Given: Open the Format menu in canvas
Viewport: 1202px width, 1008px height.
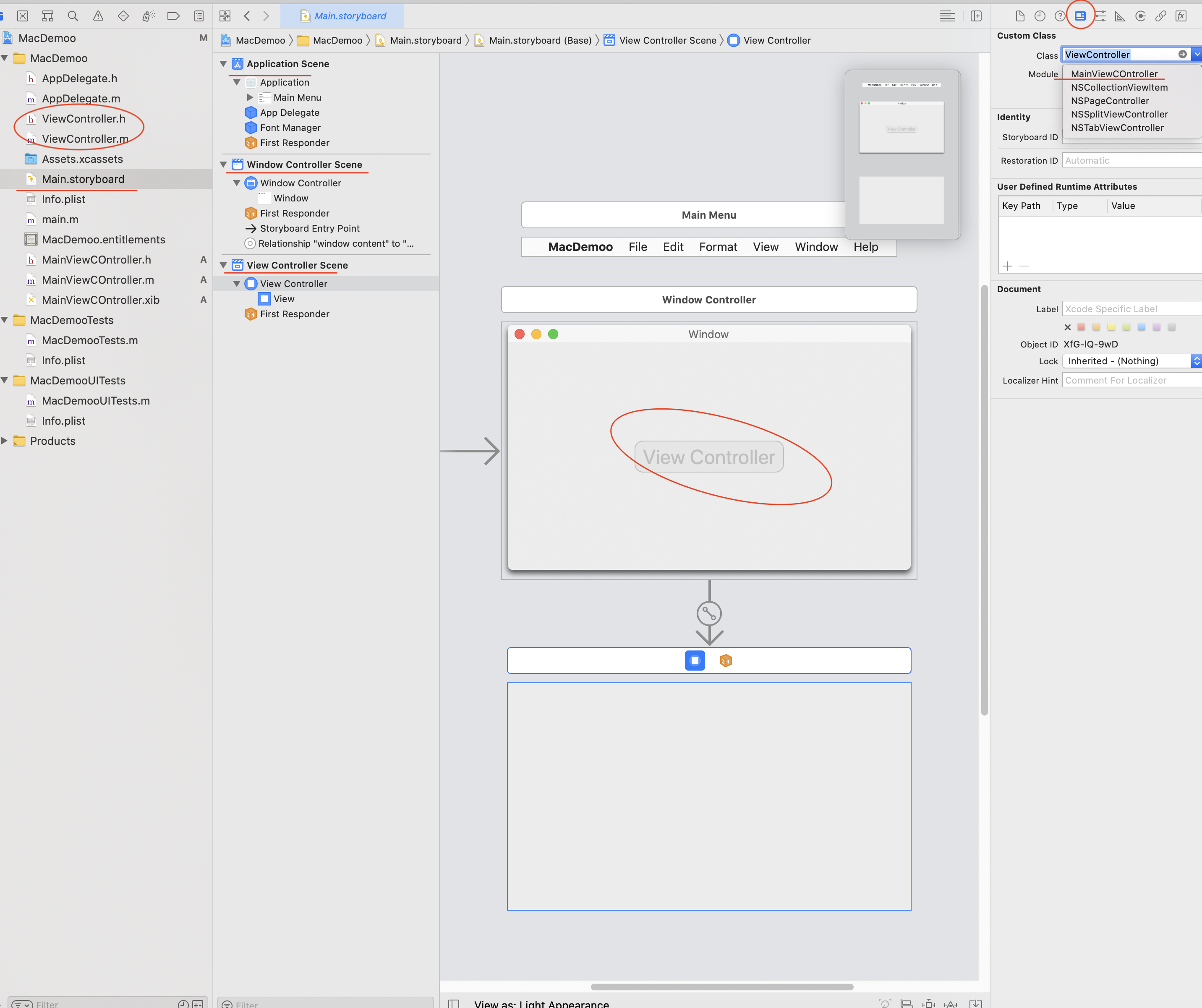Looking at the screenshot, I should click(x=718, y=247).
